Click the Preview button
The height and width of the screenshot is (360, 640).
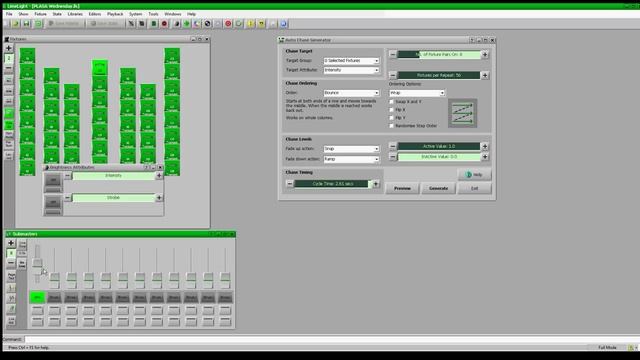click(x=402, y=188)
